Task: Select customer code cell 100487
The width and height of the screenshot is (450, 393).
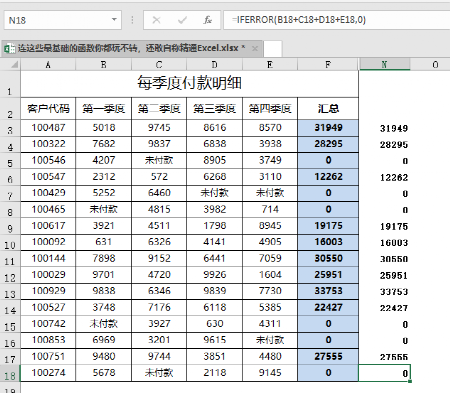Action: click(48, 128)
